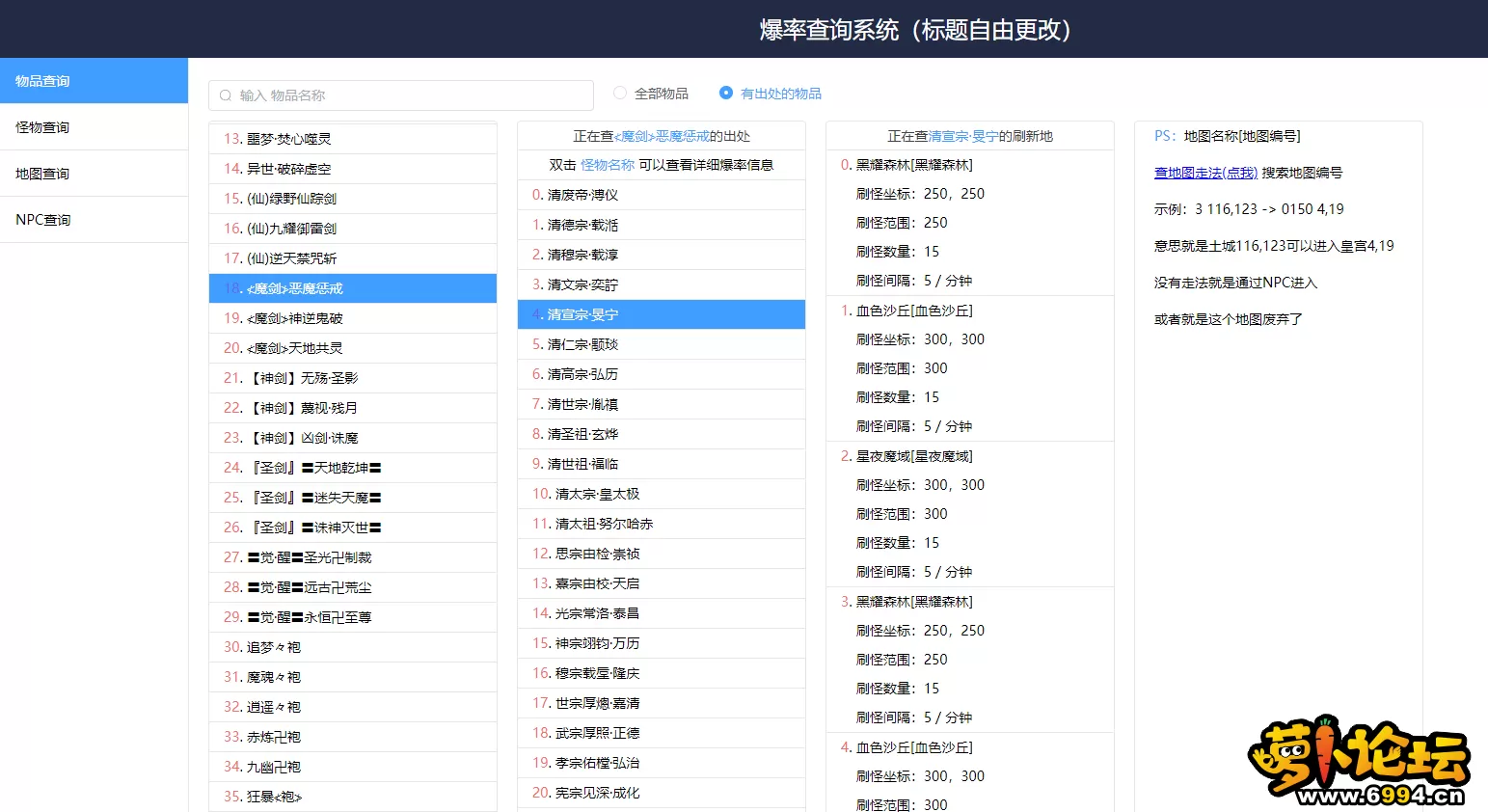Select monster 11. 清太祖·努尔哈赤
The height and width of the screenshot is (812, 1488).
pyautogui.click(x=662, y=524)
